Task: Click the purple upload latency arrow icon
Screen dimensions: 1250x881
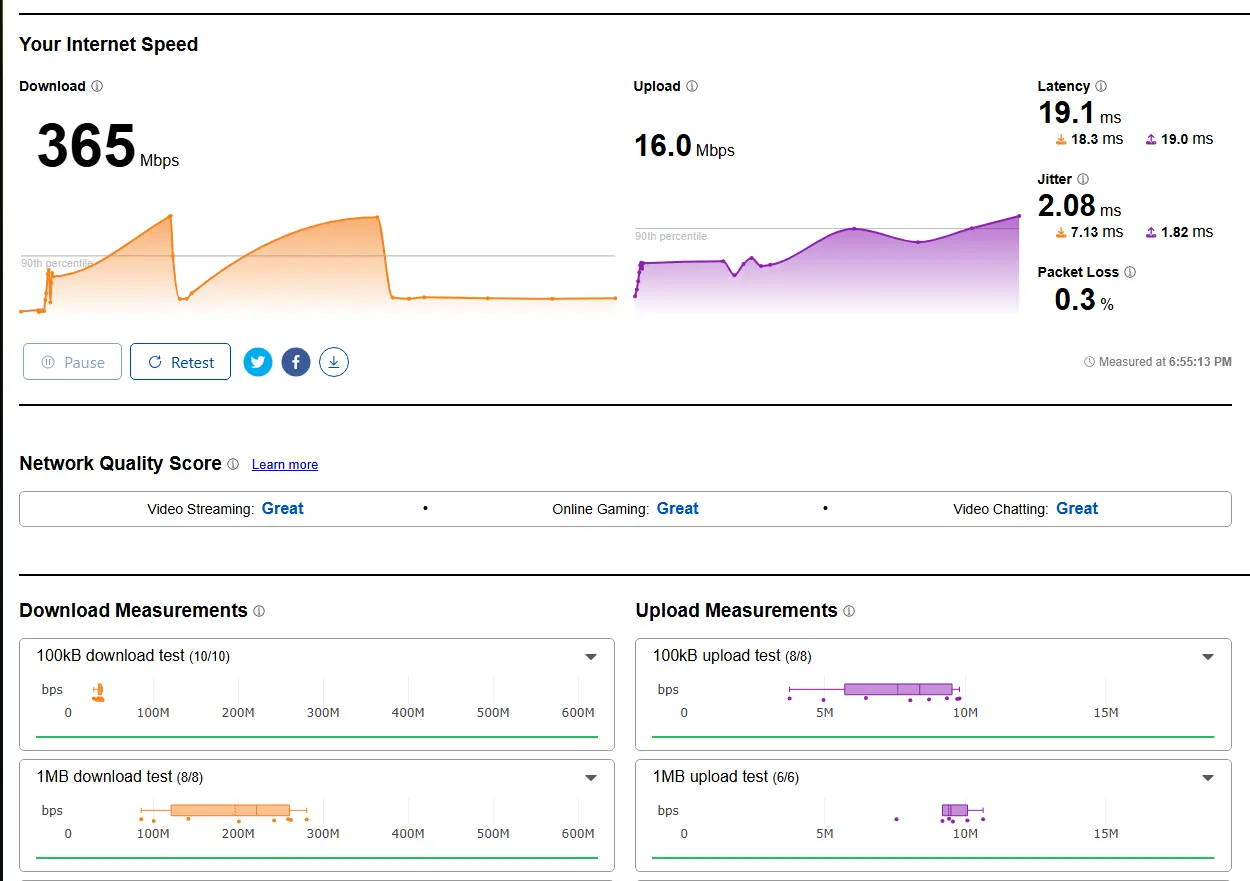Action: (1151, 139)
